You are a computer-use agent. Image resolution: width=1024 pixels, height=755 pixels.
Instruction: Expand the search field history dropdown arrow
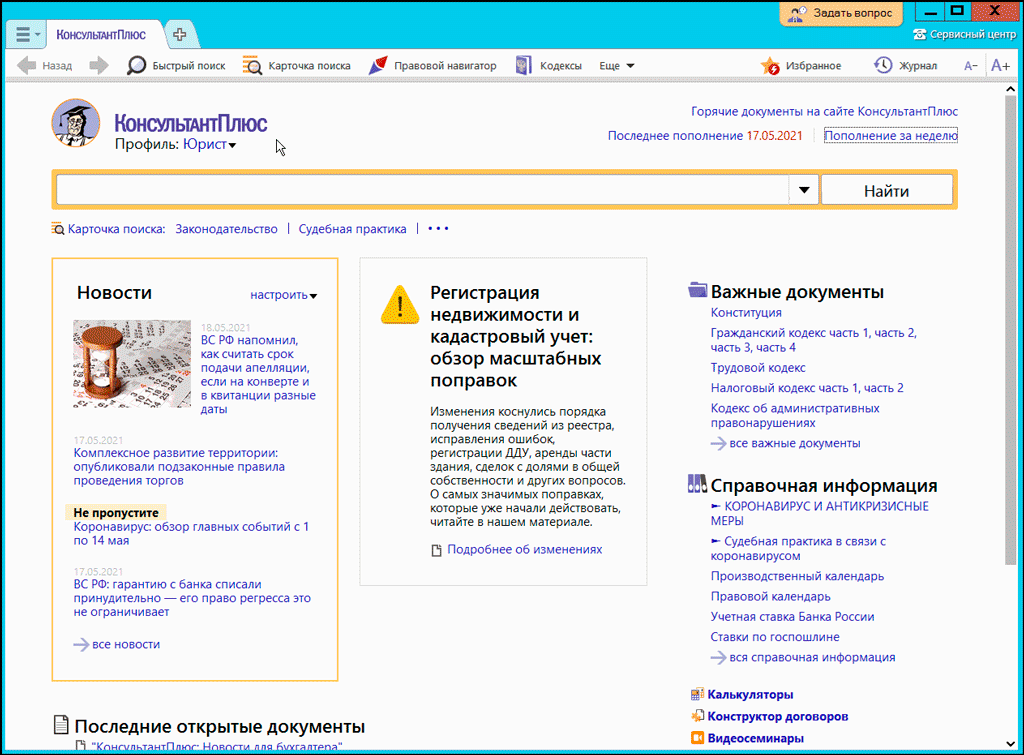804,190
